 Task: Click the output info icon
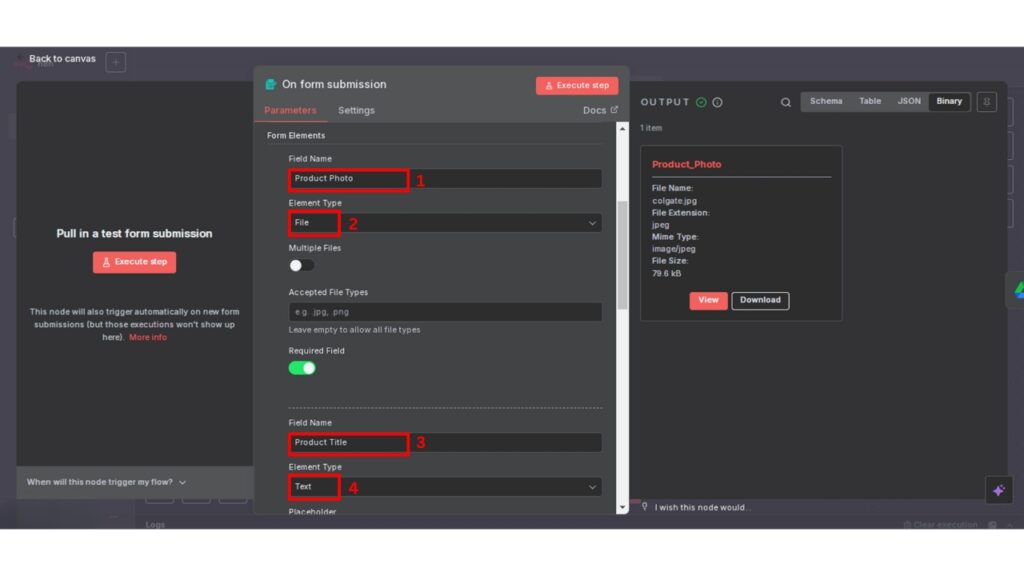[717, 102]
